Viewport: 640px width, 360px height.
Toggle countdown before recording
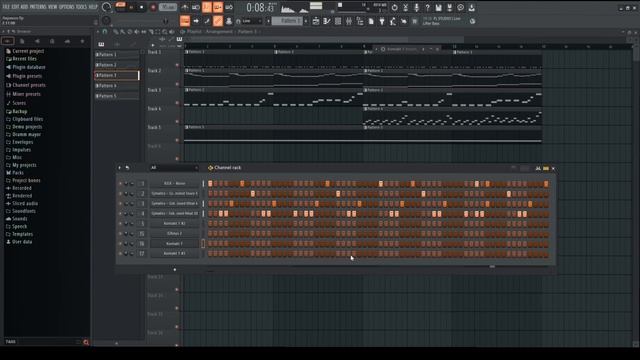[207, 7]
